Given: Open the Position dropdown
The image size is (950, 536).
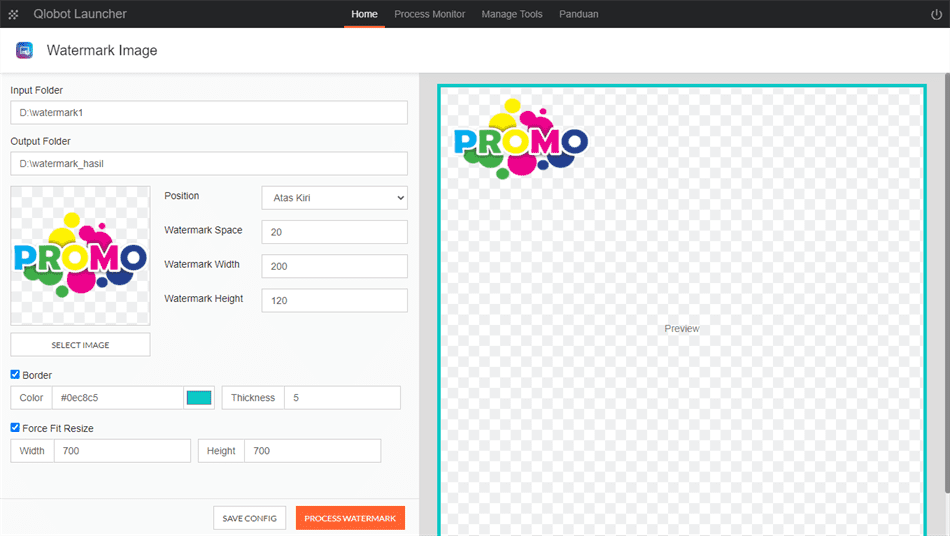Looking at the screenshot, I should [334, 198].
